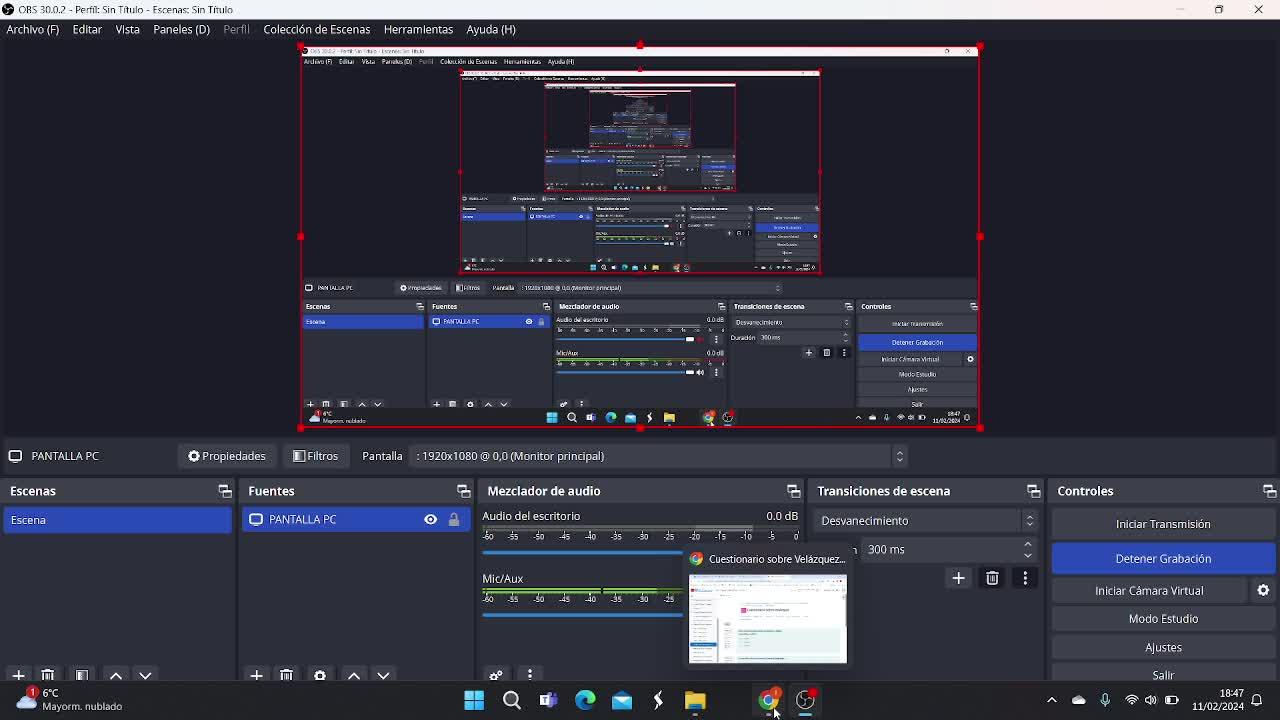
Task: Remove the current scene transition
Action: 992,578
